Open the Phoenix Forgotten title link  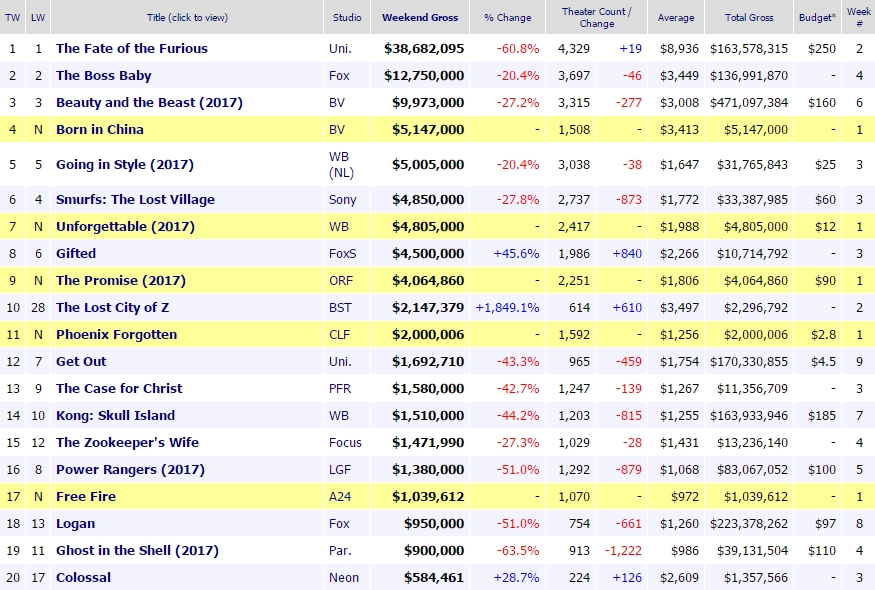point(117,334)
